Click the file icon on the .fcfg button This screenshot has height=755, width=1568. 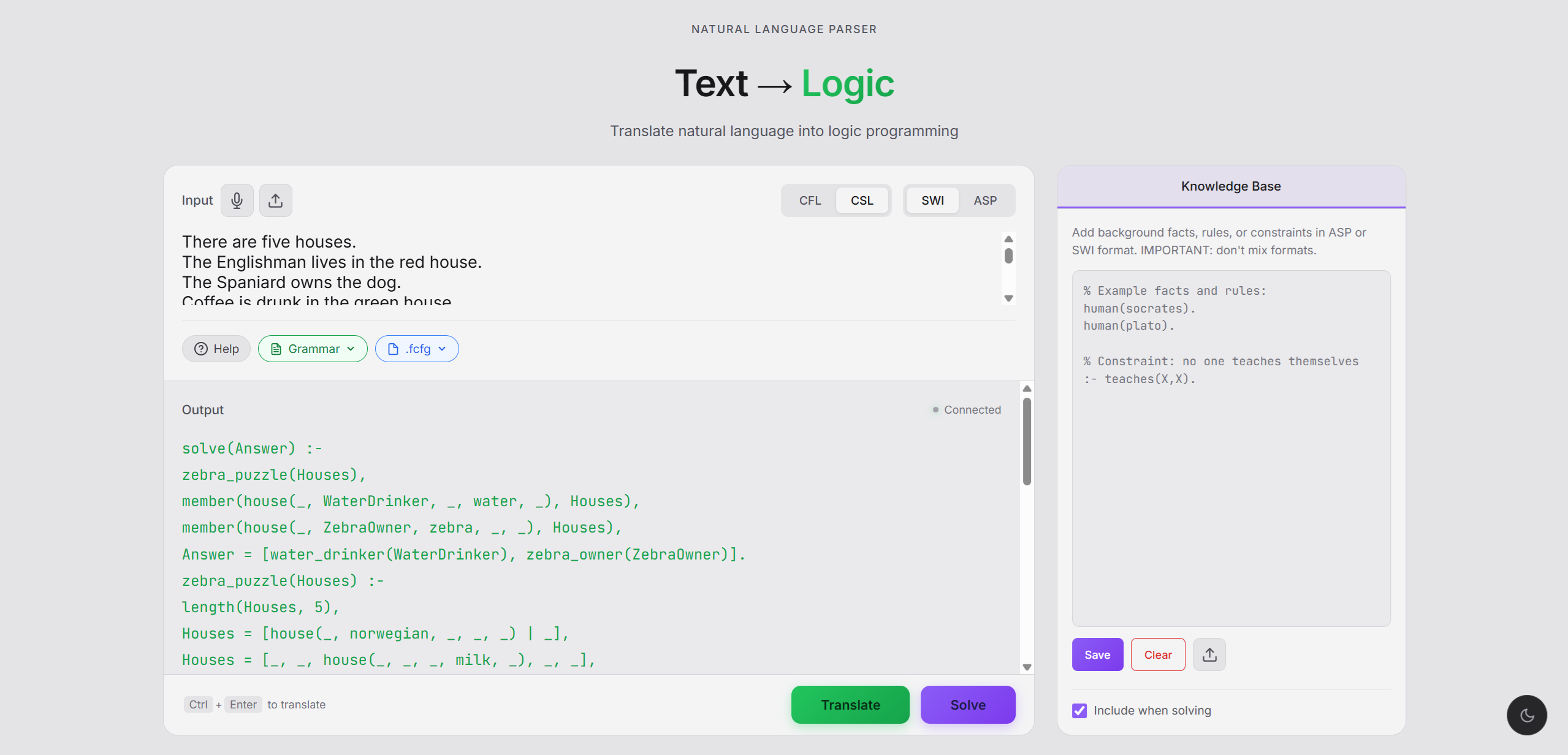[393, 348]
